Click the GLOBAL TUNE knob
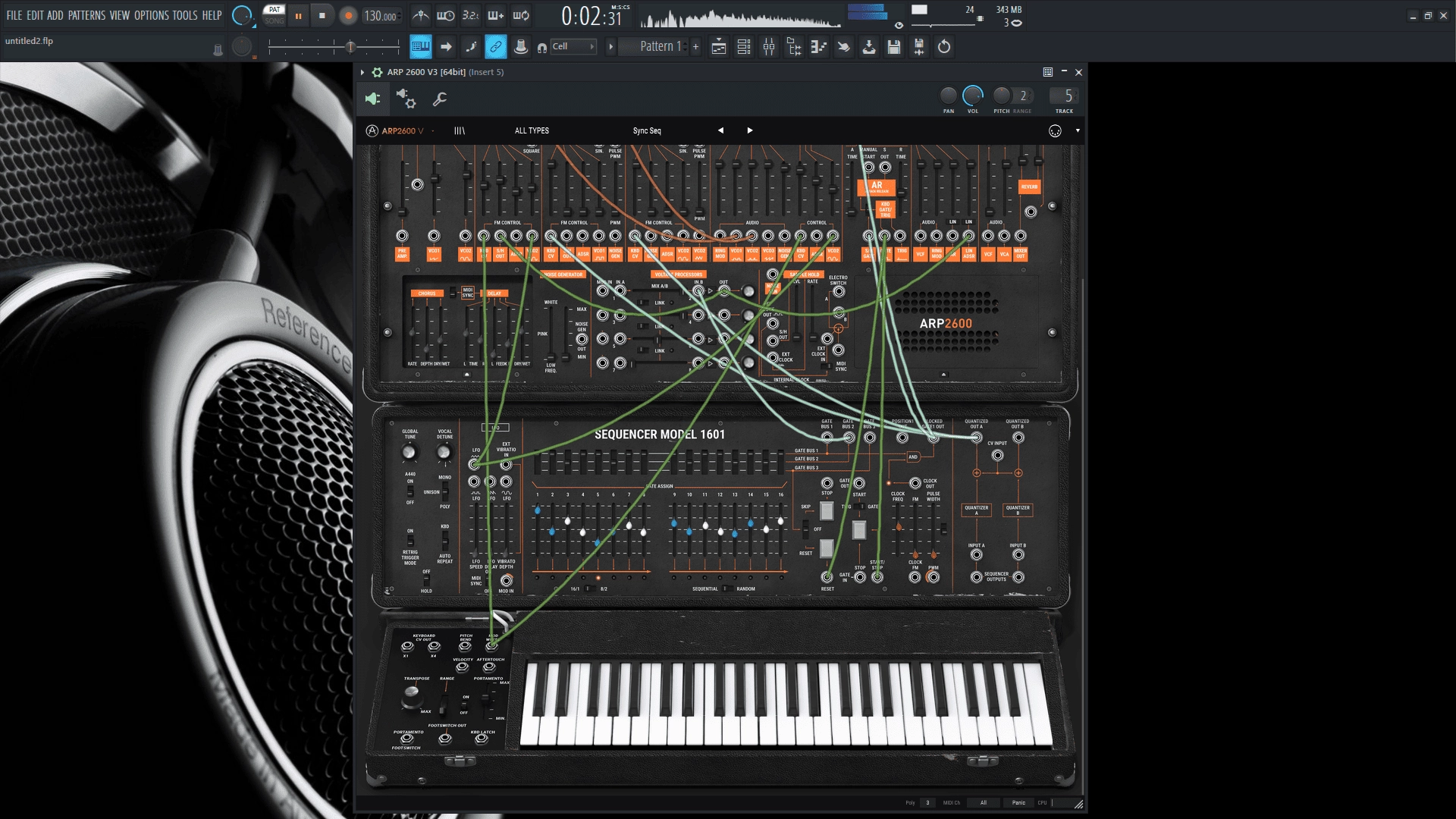This screenshot has width=1456, height=819. click(x=409, y=453)
